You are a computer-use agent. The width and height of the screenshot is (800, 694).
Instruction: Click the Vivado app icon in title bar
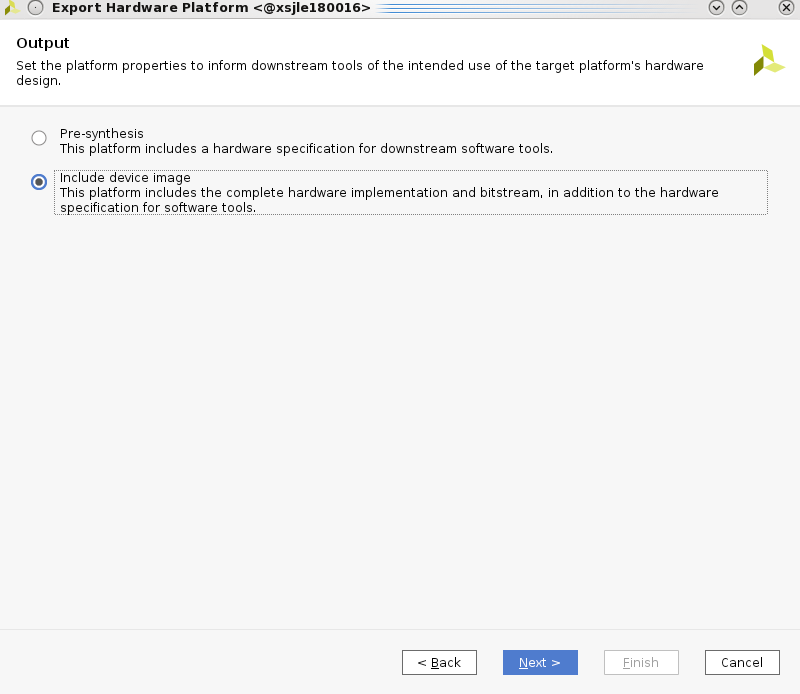[11, 8]
